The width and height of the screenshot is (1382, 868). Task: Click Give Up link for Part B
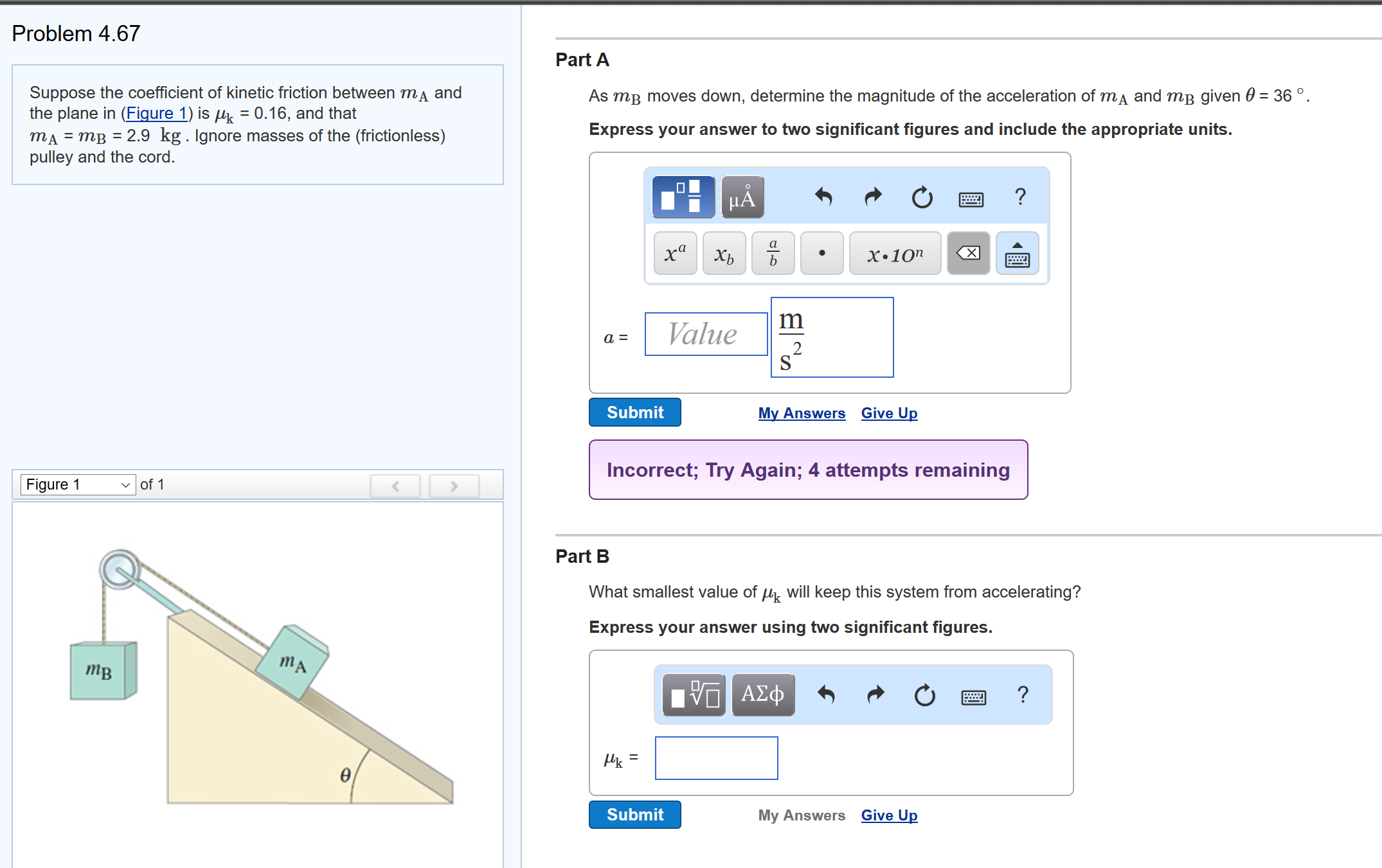889,815
